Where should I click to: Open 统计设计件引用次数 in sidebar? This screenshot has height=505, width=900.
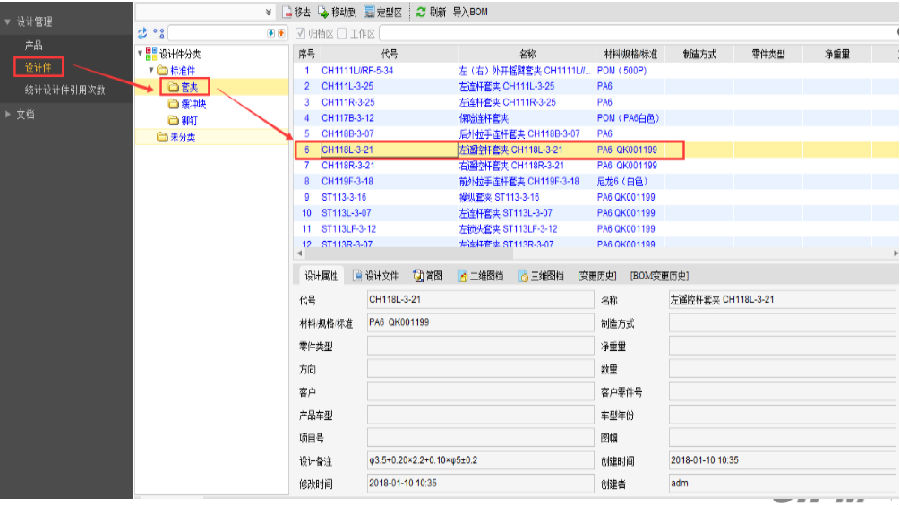[65, 90]
